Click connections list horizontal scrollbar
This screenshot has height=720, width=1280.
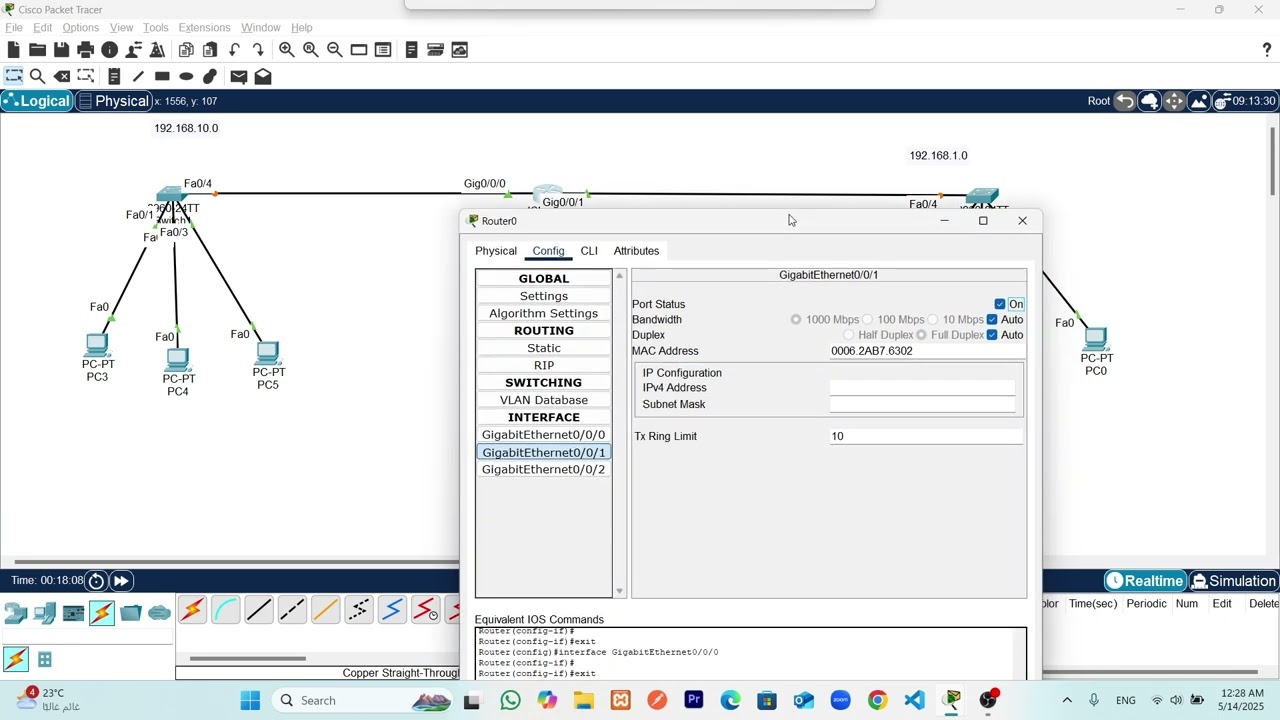[247, 658]
